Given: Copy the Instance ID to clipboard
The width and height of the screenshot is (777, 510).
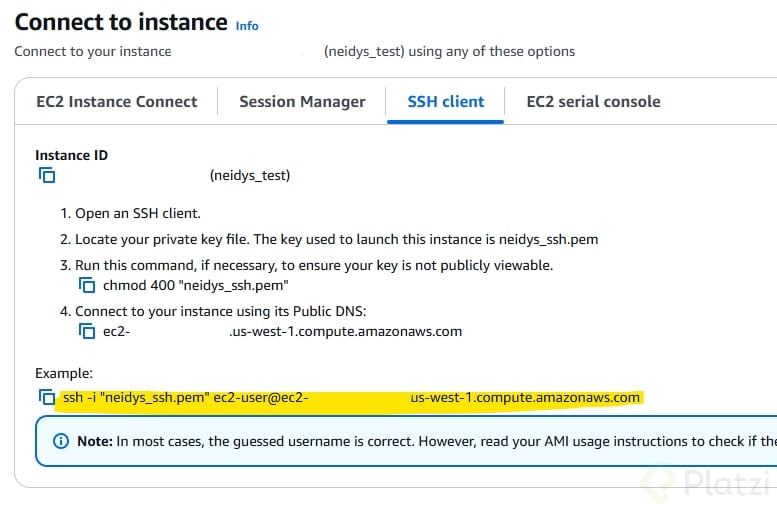Looking at the screenshot, I should point(47,175).
